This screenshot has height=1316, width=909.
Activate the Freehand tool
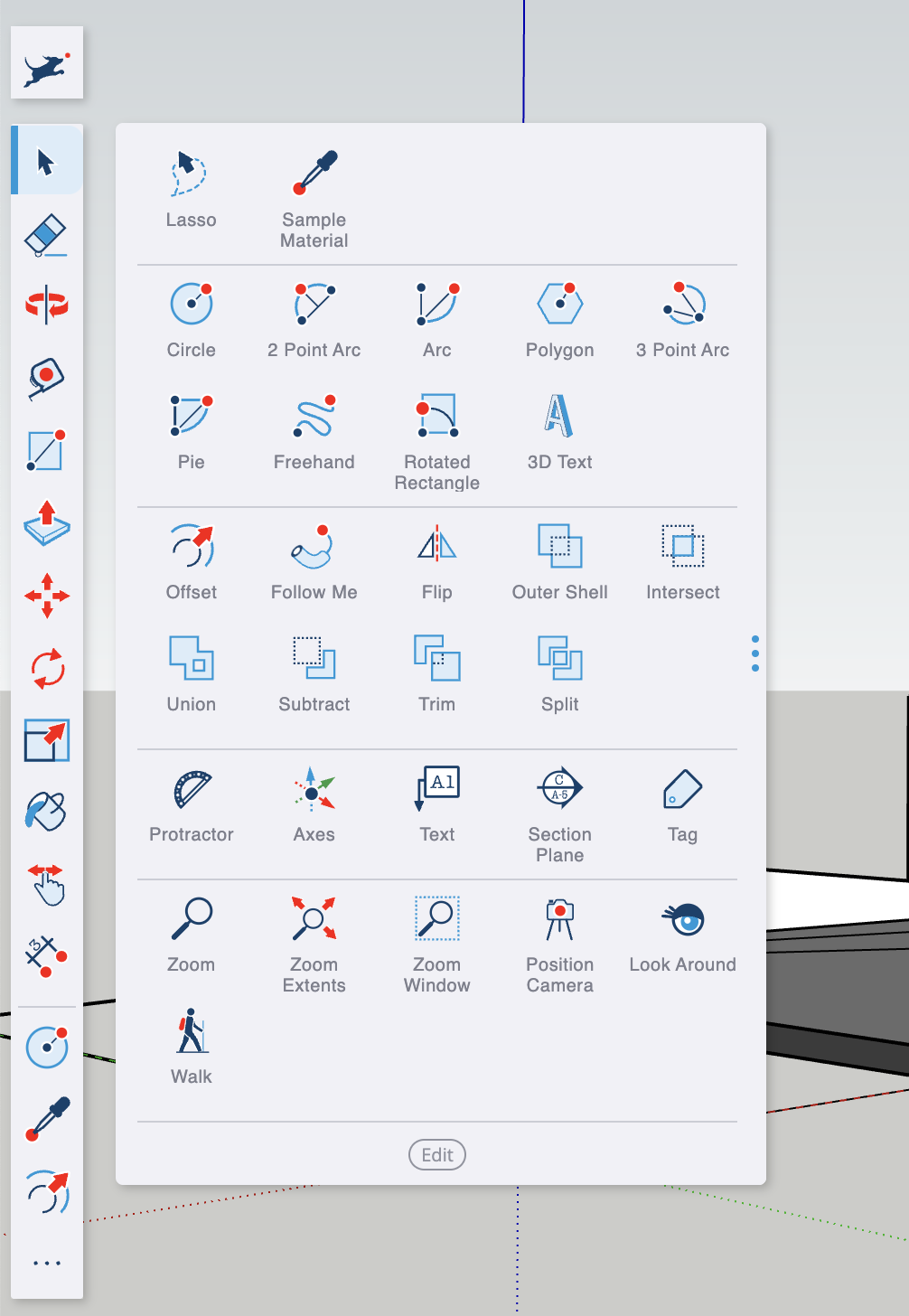314,433
